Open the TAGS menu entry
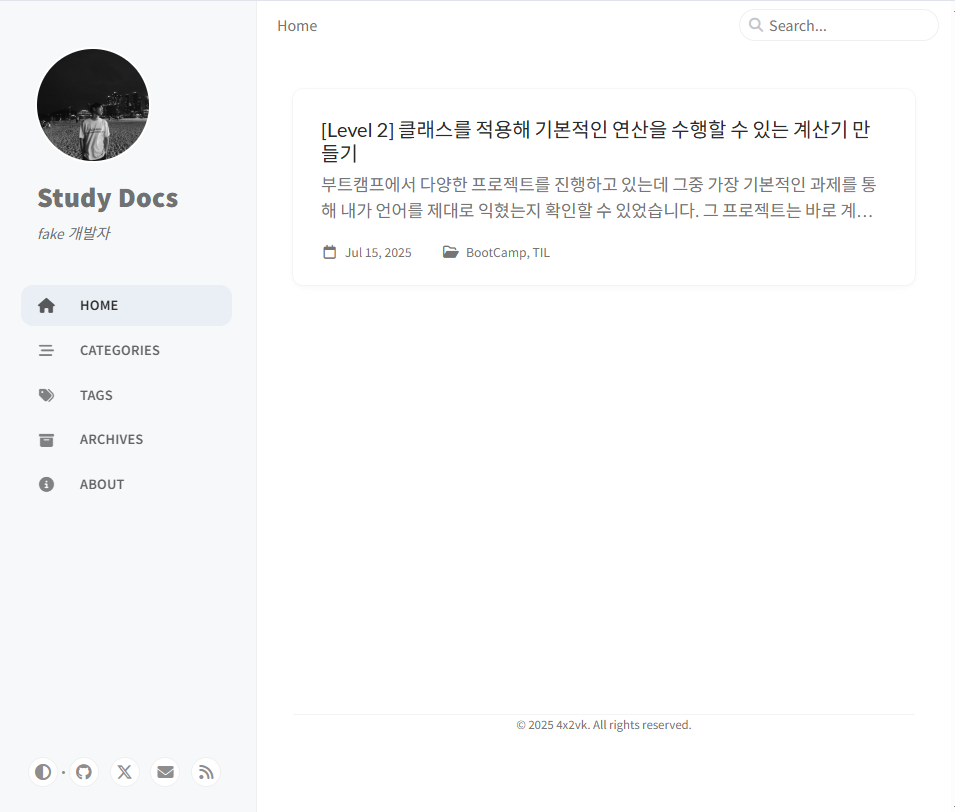The width and height of the screenshot is (955, 812). click(x=96, y=395)
